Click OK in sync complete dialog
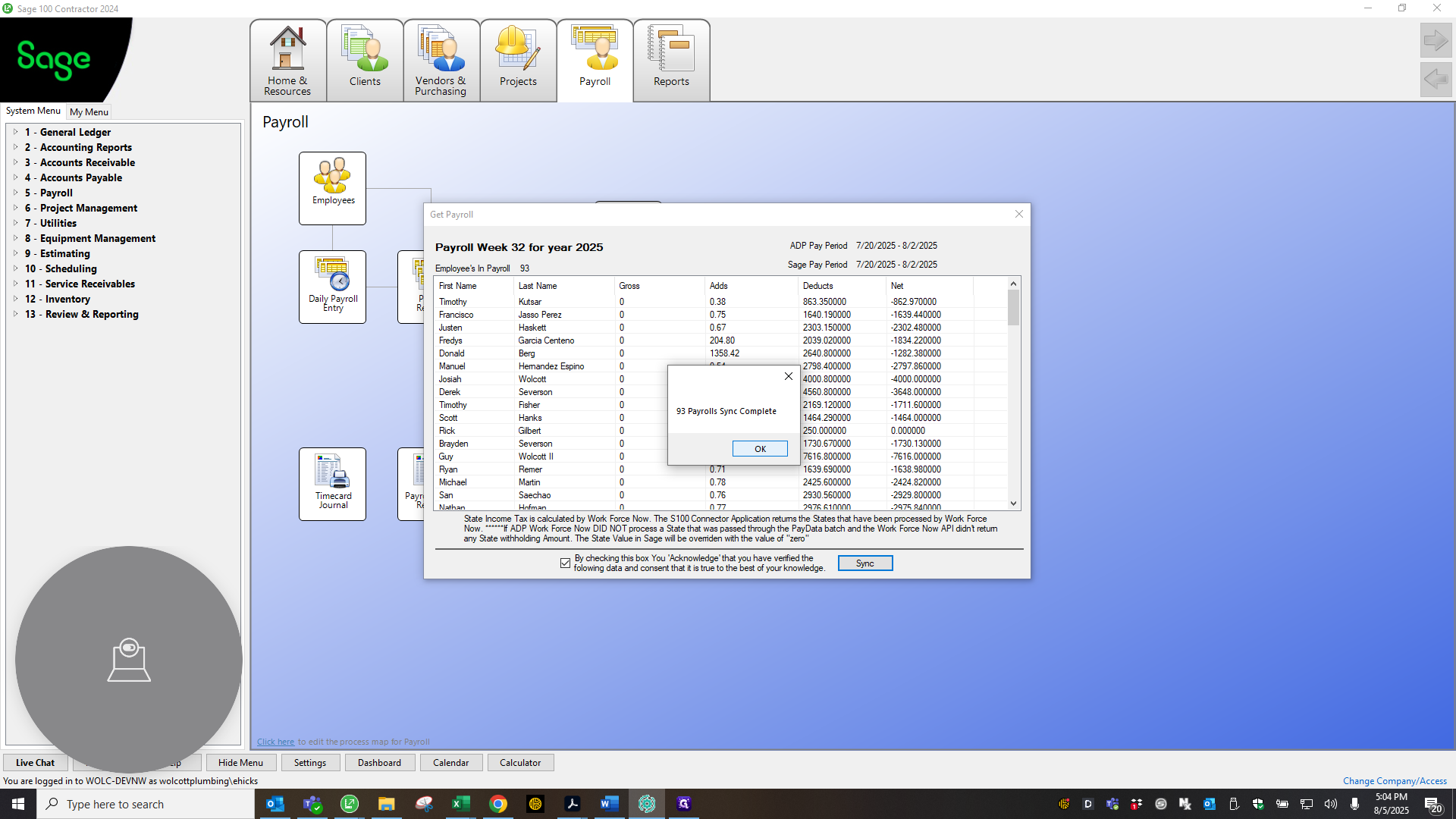Viewport: 1456px width, 819px height. point(760,449)
